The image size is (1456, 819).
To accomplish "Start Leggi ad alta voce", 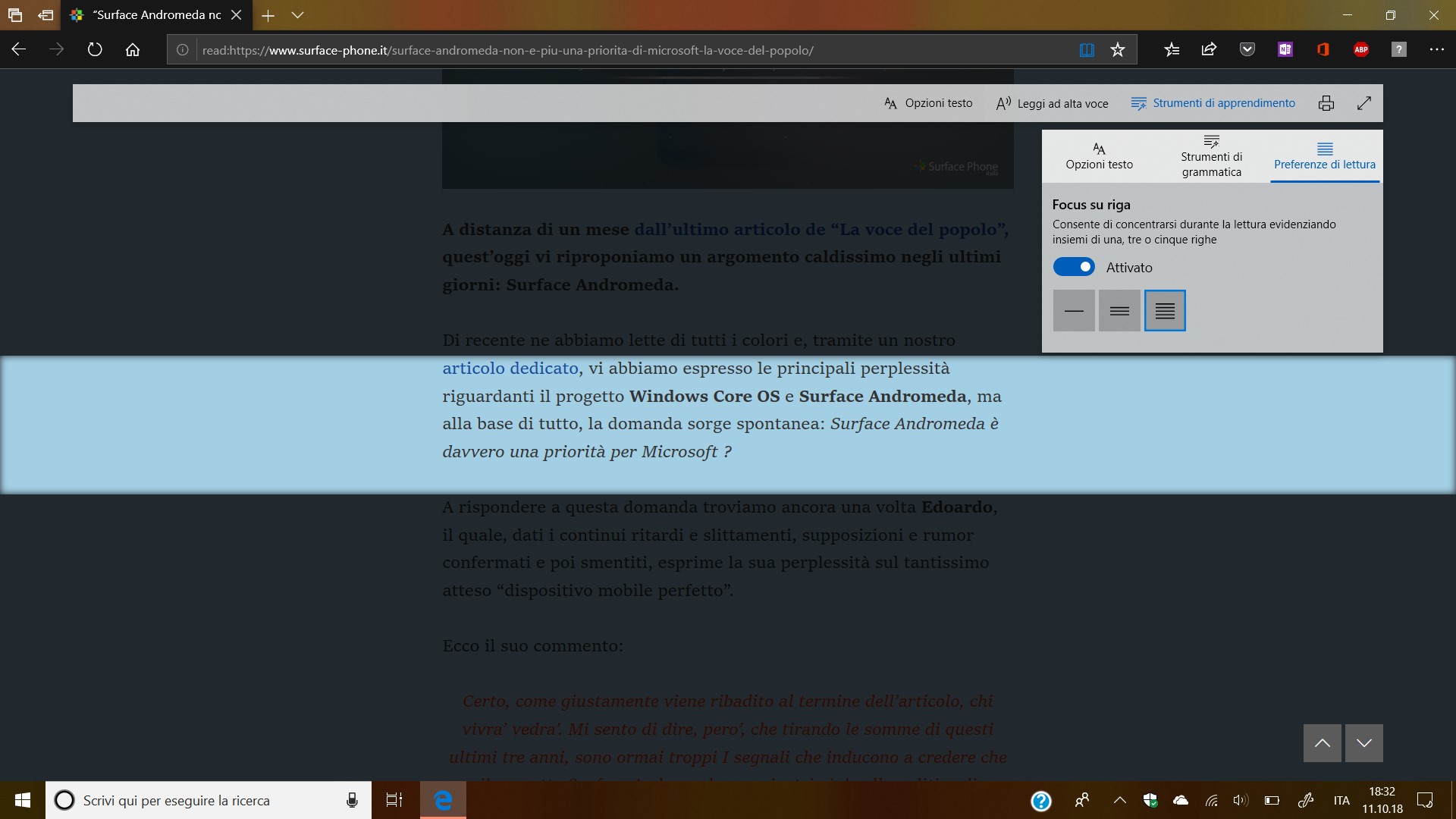I will tap(1053, 103).
